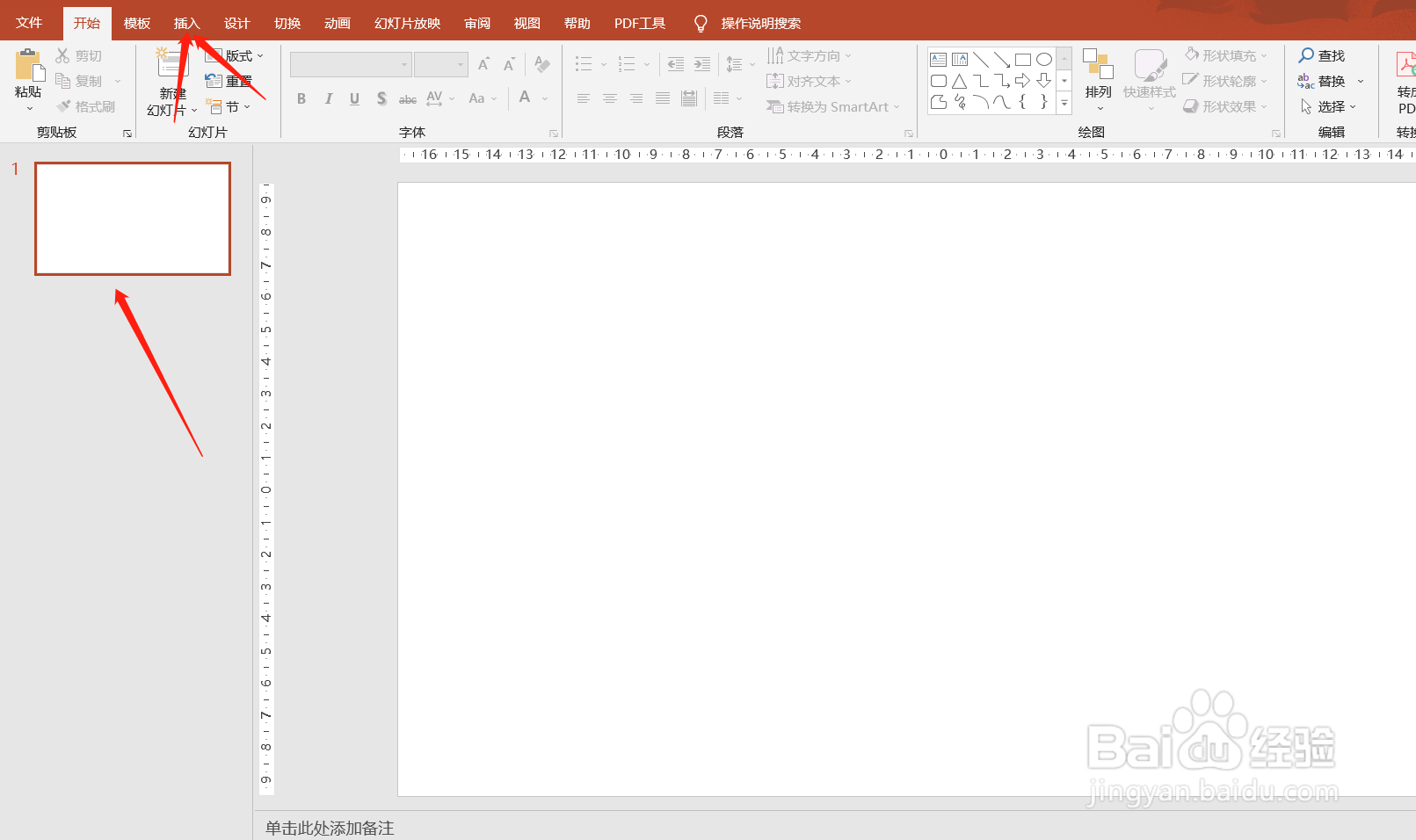The image size is (1416, 840).
Task: Toggle underline formatting
Action: coord(354,98)
